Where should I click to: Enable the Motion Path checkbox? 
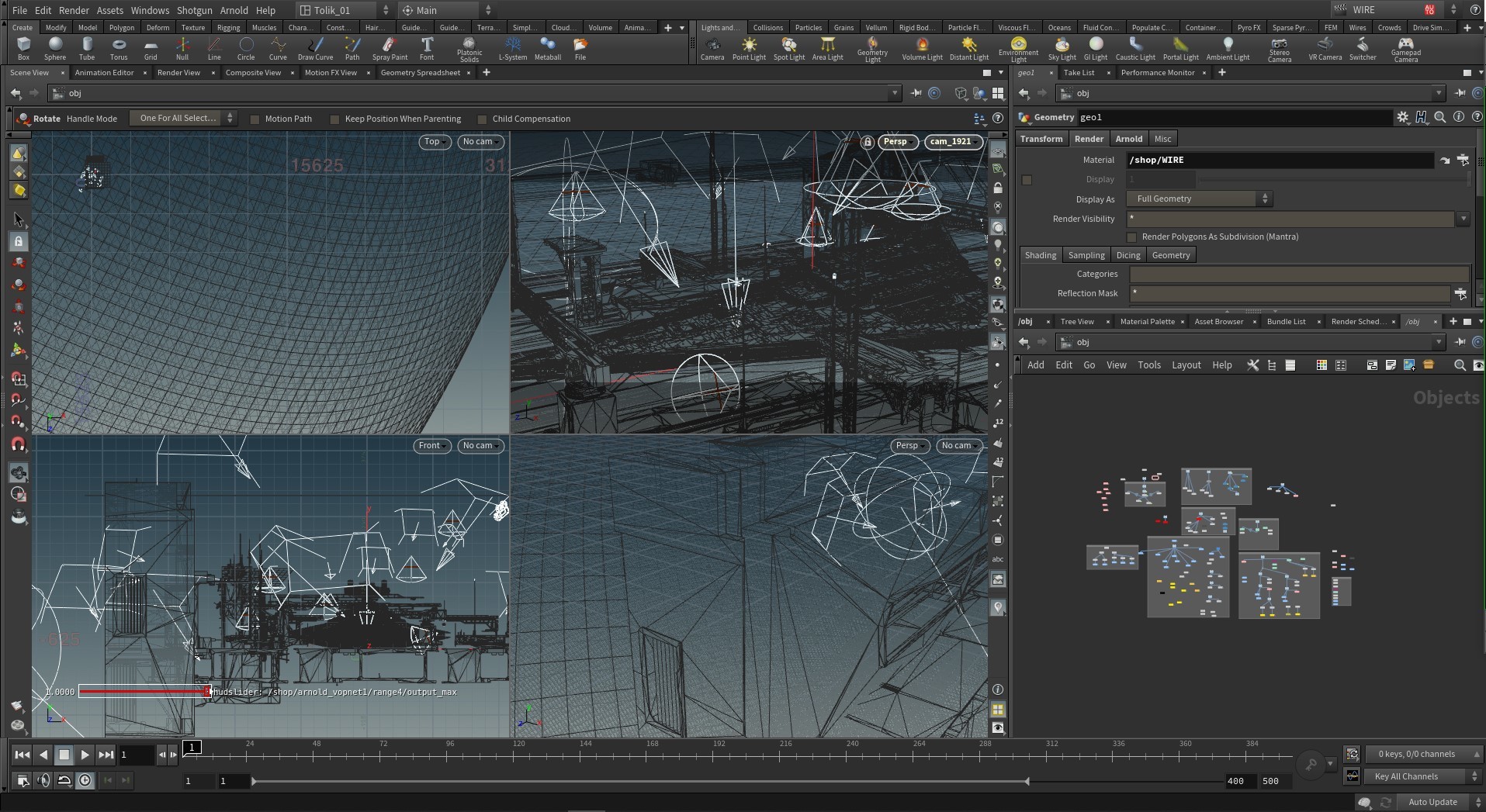[x=255, y=119]
